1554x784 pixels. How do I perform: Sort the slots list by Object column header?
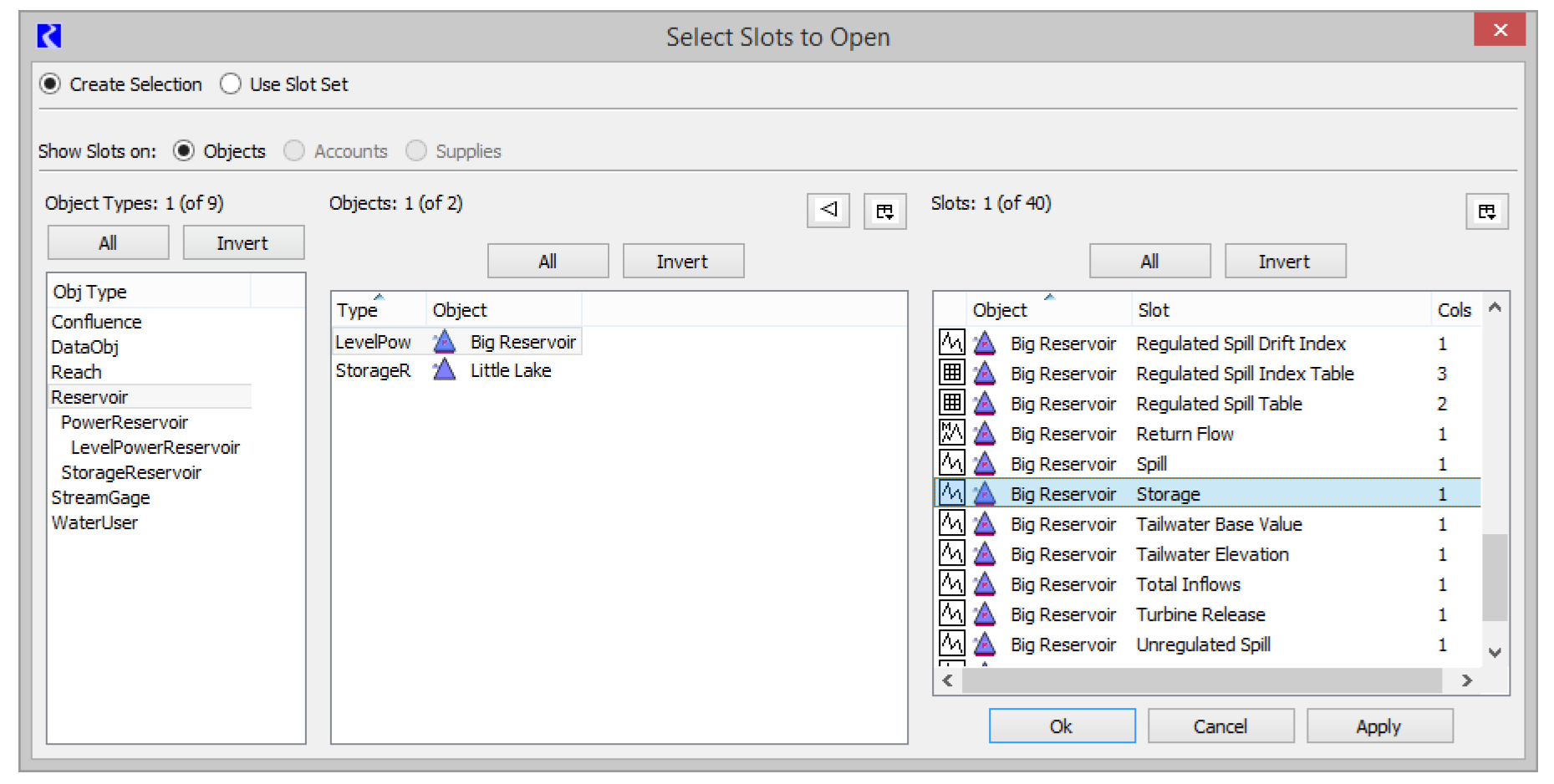(999, 310)
